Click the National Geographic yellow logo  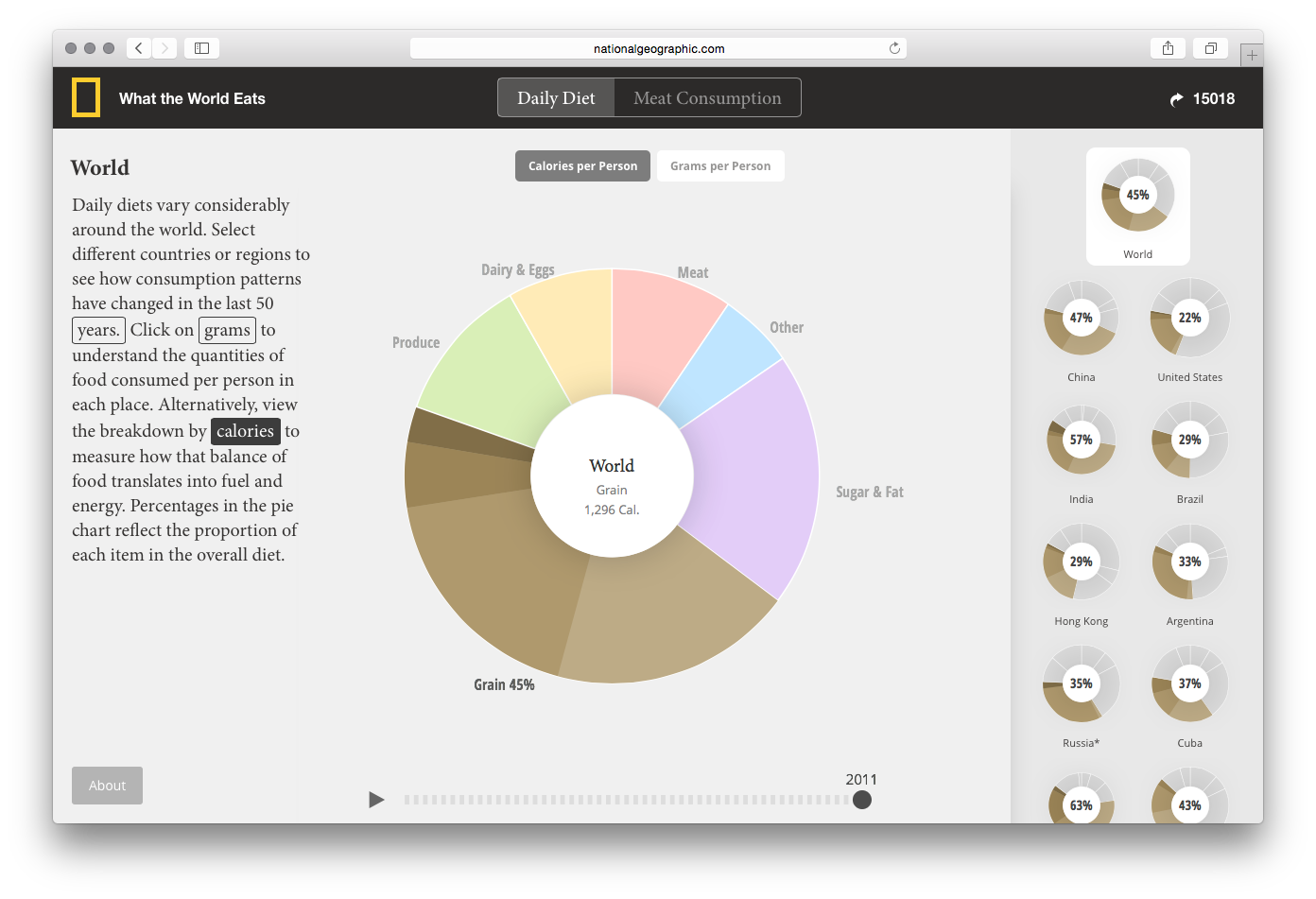pos(86,98)
